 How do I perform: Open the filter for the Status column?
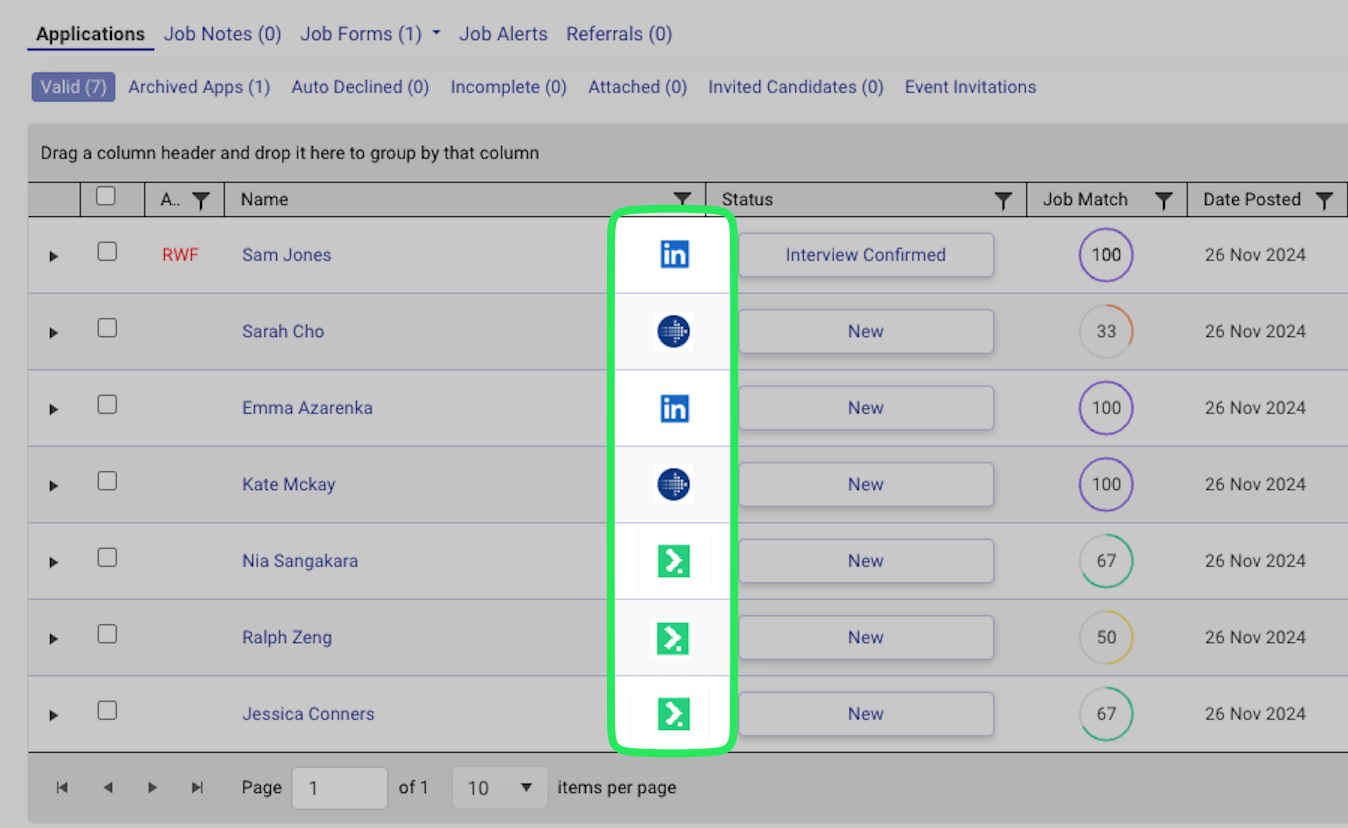click(1003, 200)
